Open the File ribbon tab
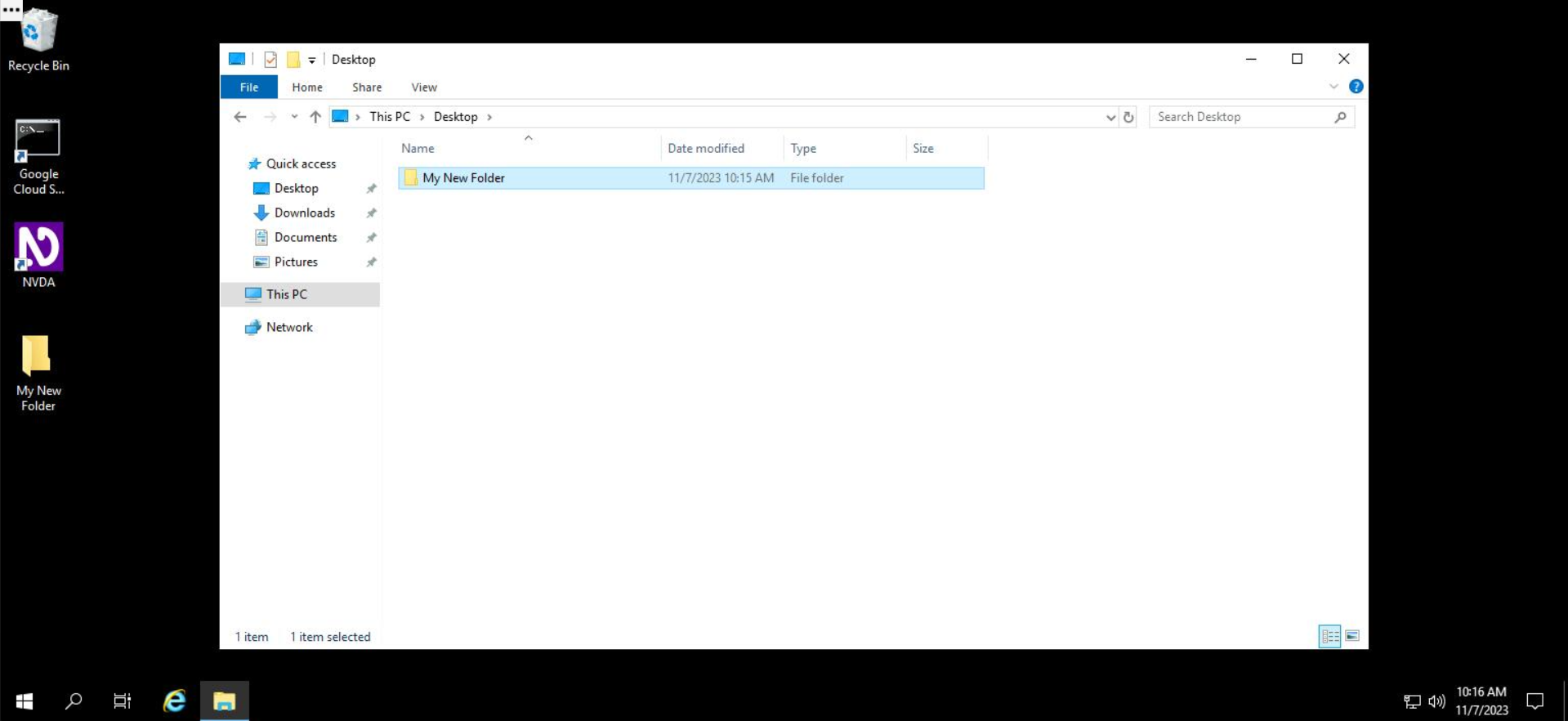This screenshot has width=1568, height=721. click(x=249, y=87)
